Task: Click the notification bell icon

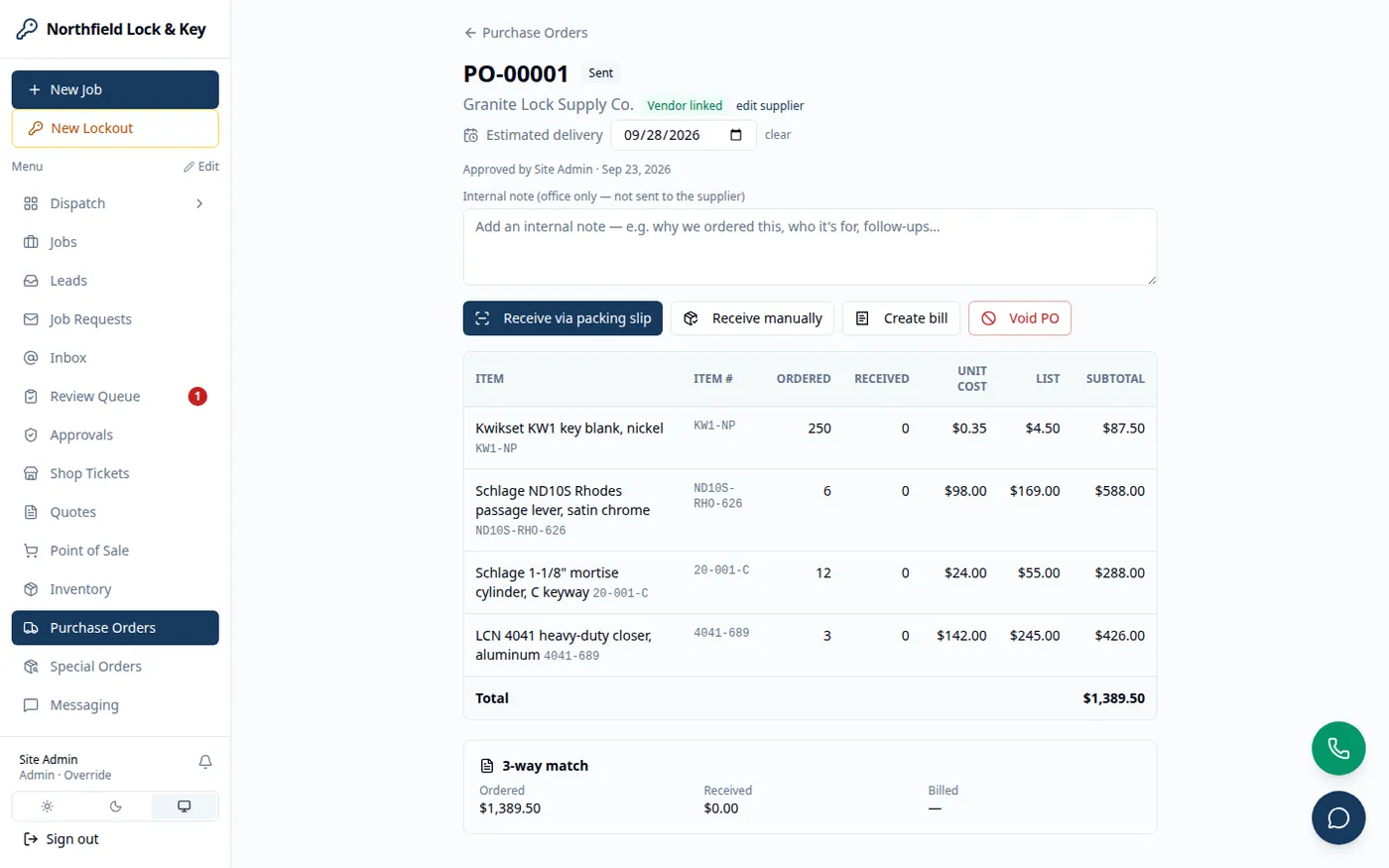Action: [205, 762]
